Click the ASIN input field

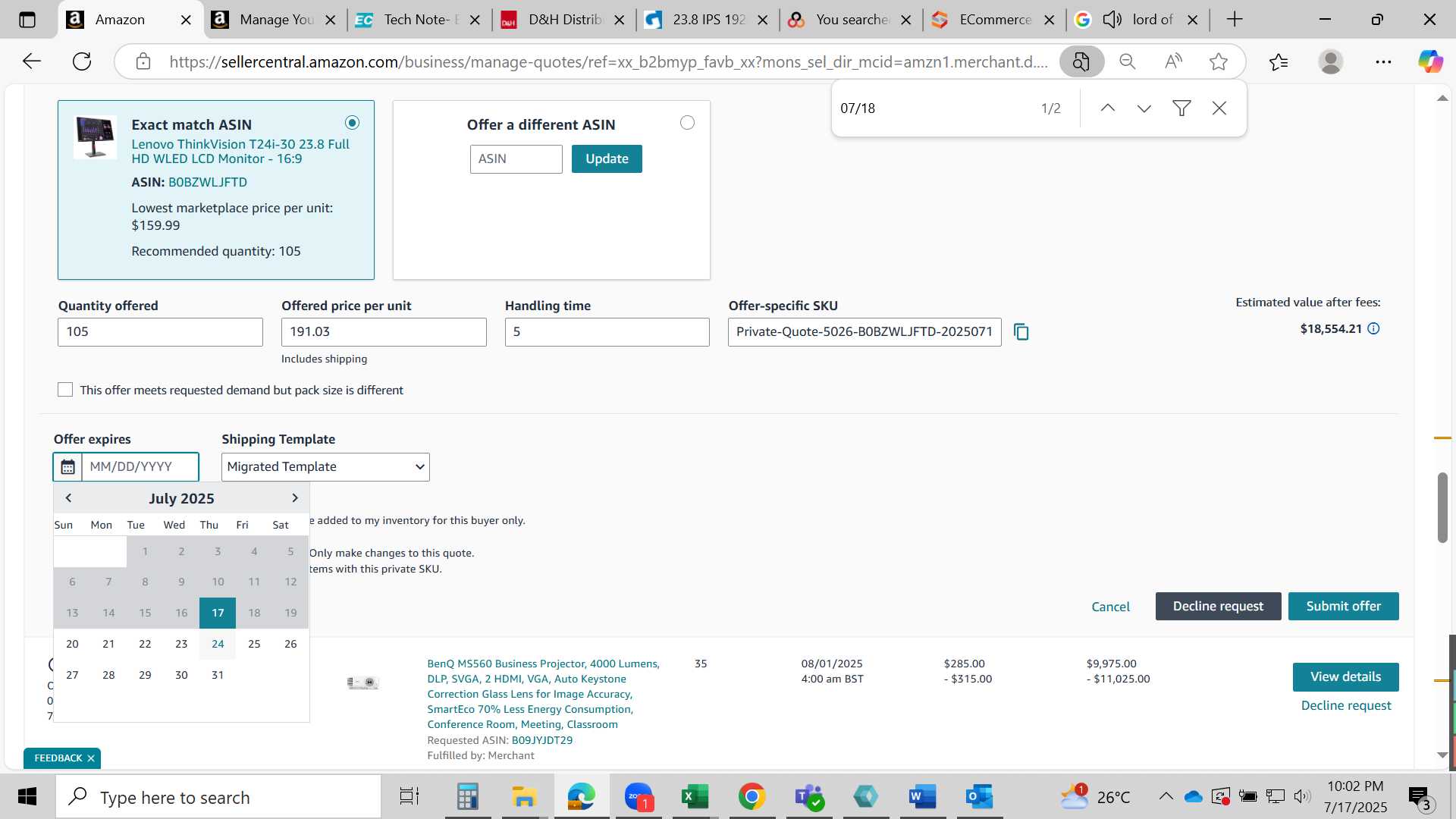(516, 159)
